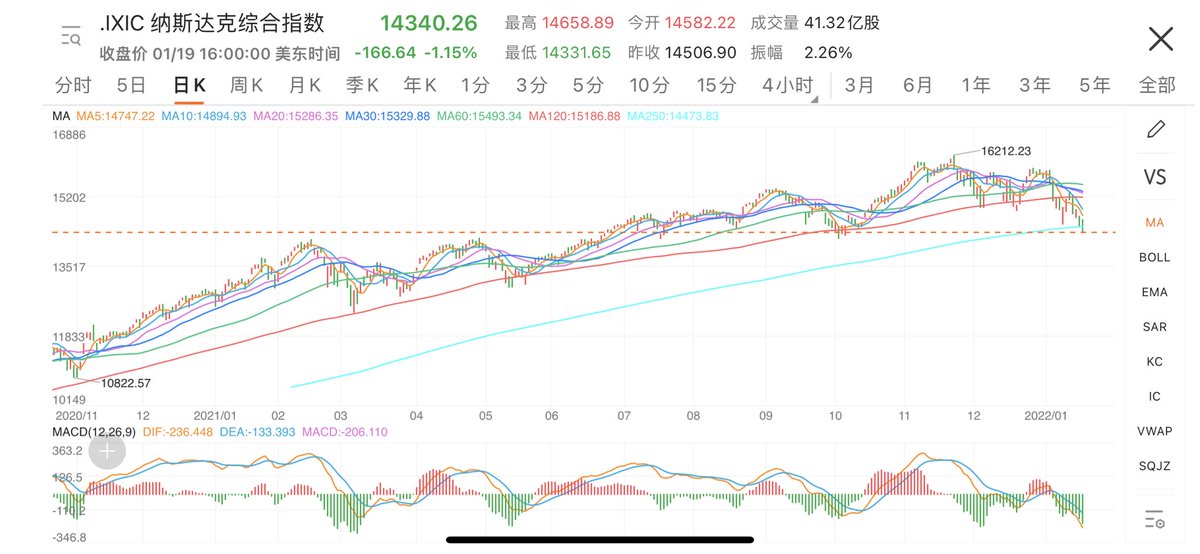Select the 日K daily candlestick tab
The image size is (1200, 554).
coord(189,85)
